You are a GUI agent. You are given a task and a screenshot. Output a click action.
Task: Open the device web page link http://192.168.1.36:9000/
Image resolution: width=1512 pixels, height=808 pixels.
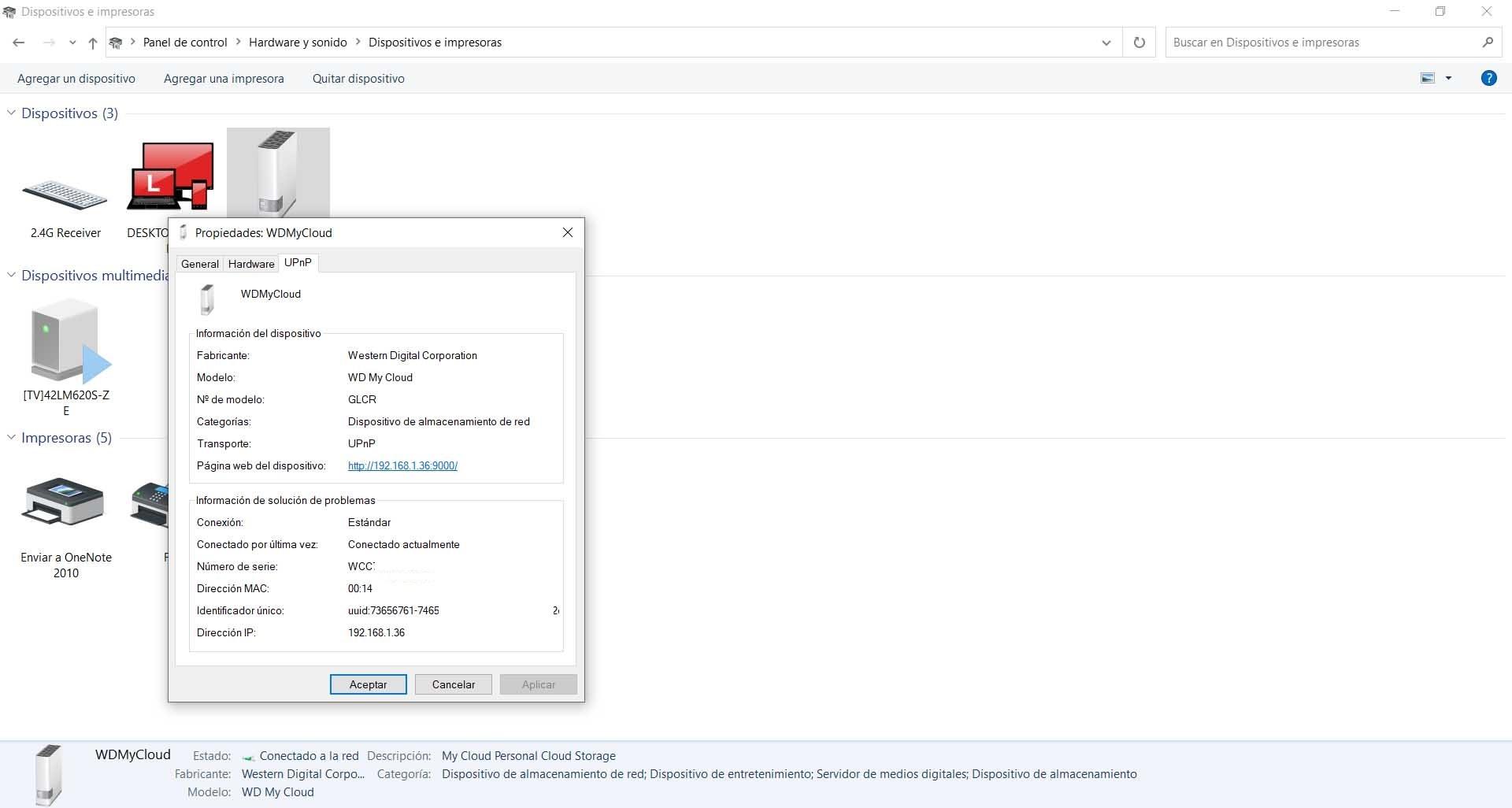[x=402, y=465]
